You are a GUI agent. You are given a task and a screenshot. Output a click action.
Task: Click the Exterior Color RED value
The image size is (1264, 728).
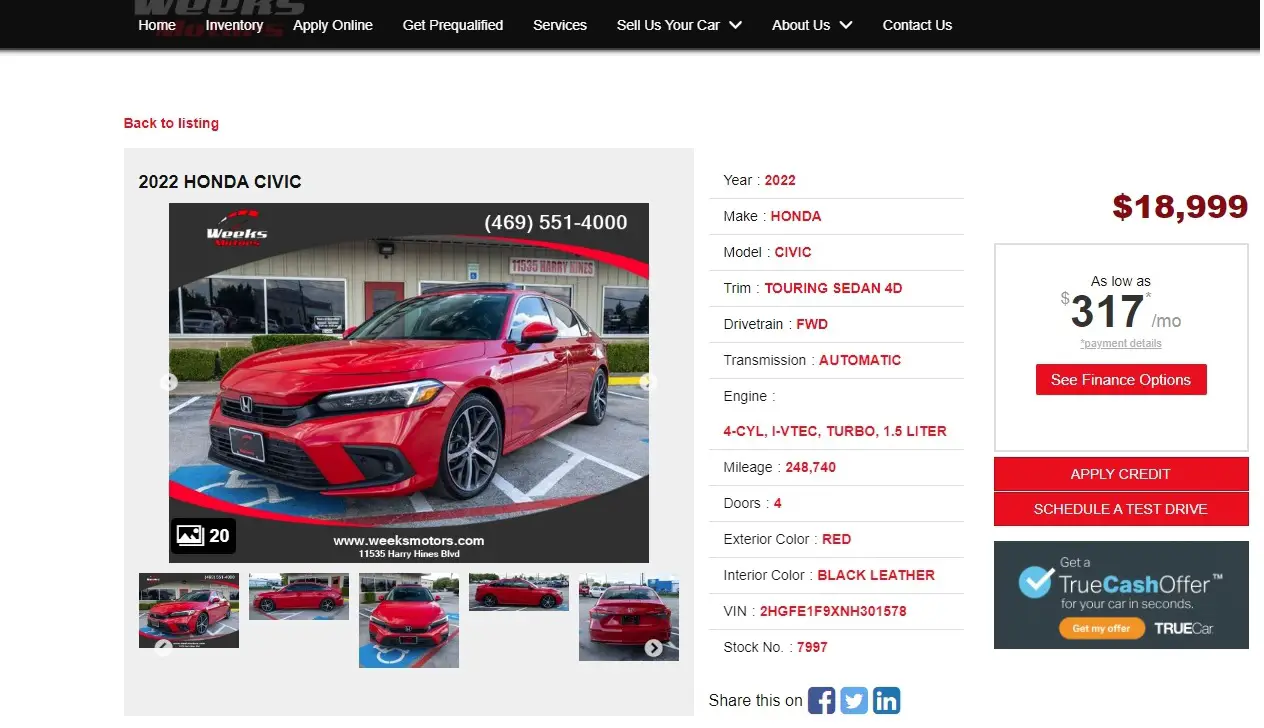(837, 539)
